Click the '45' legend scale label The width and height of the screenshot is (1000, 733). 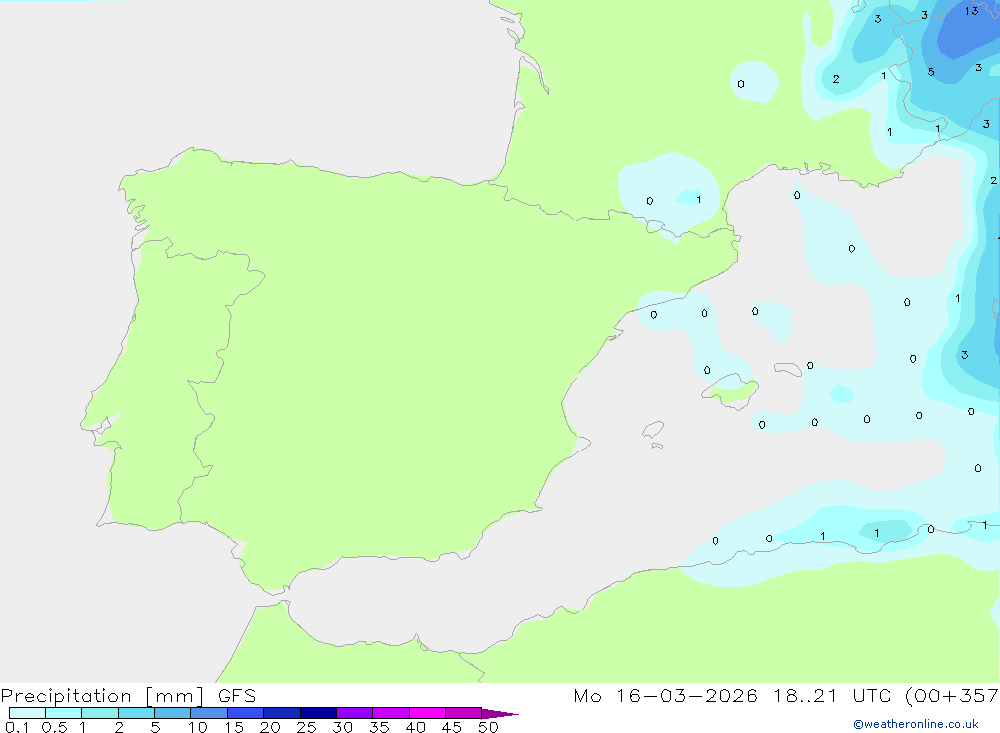[452, 727]
